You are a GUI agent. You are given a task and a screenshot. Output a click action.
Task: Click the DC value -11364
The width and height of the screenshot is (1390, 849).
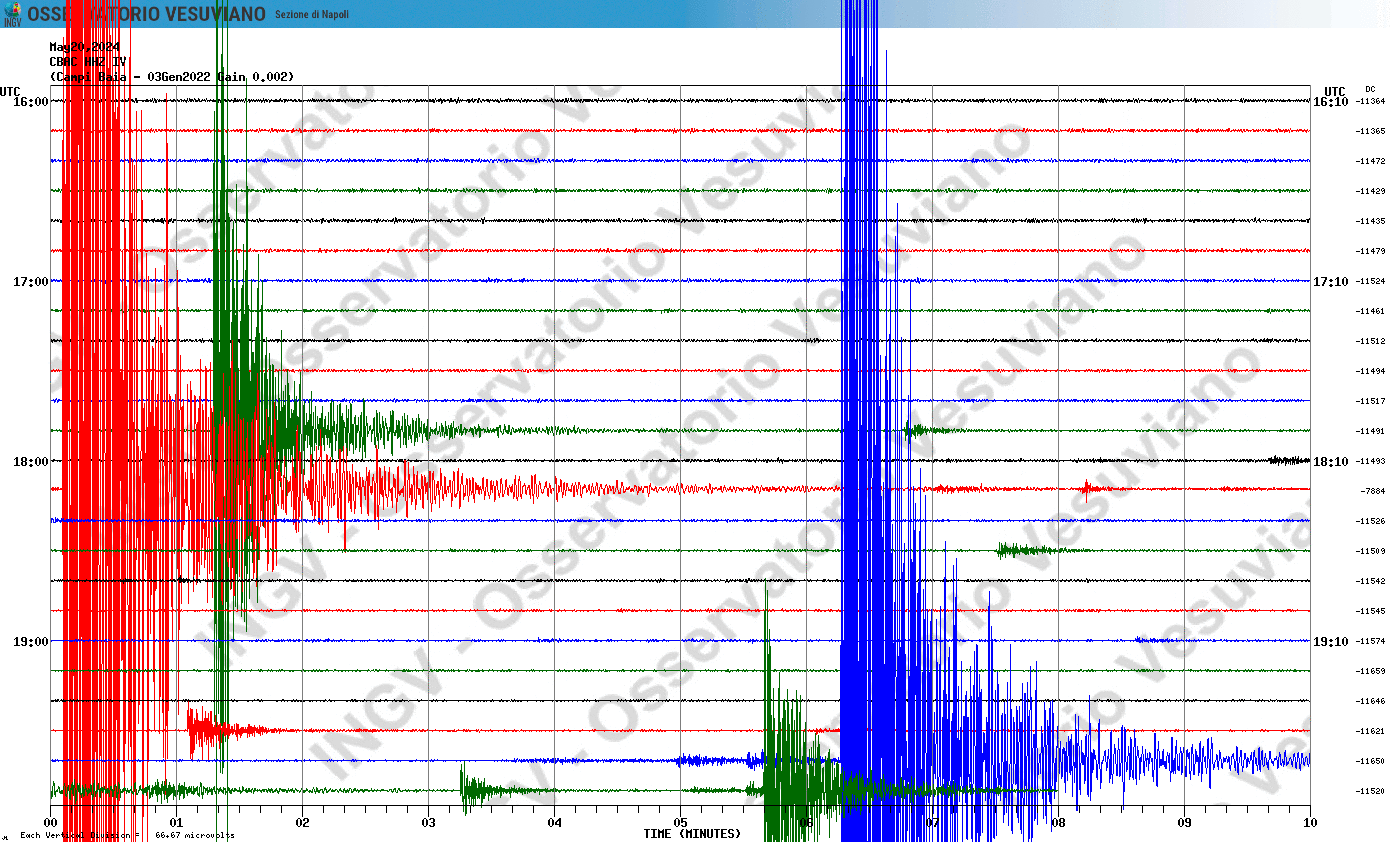[x=1370, y=101]
